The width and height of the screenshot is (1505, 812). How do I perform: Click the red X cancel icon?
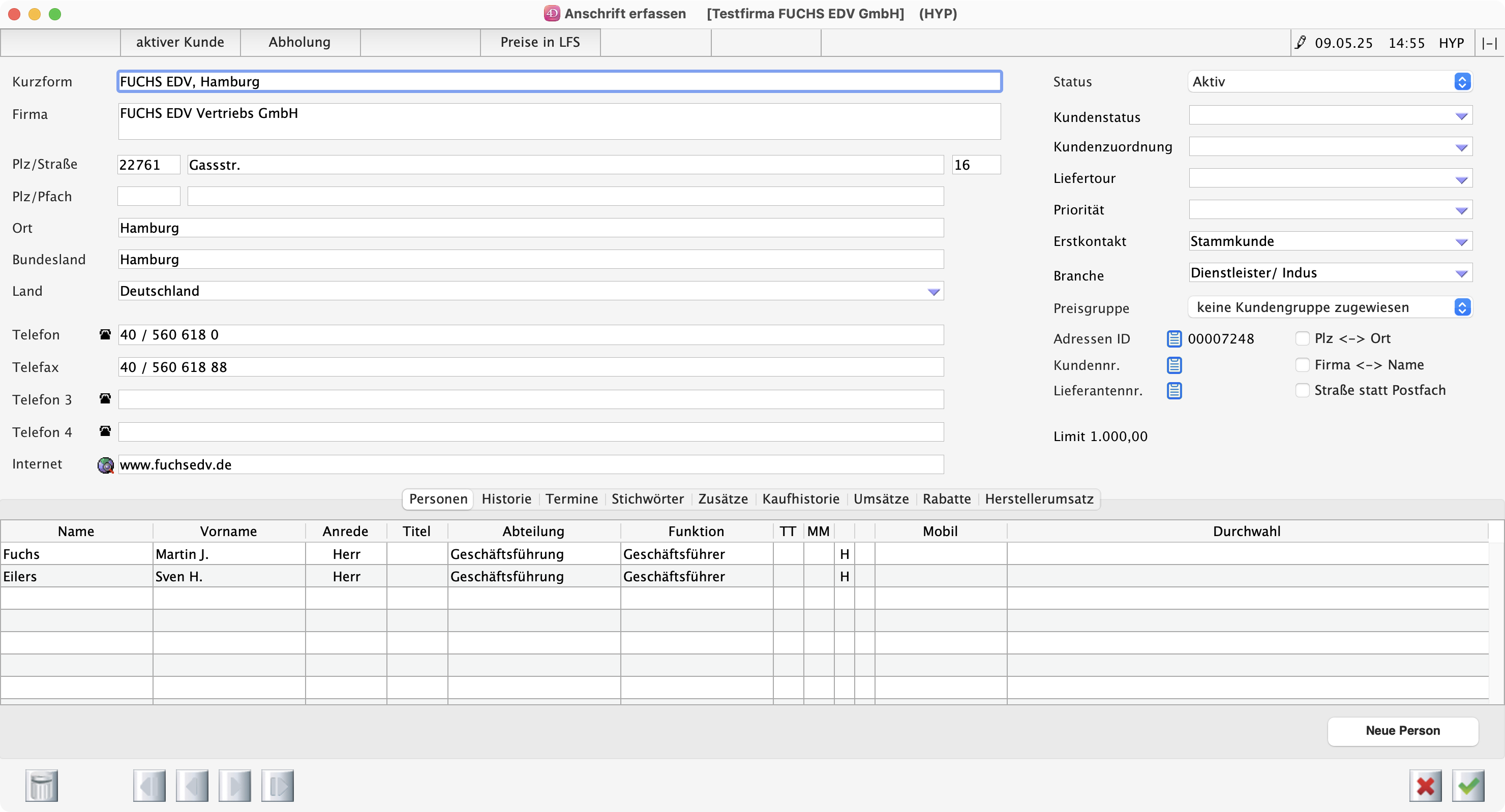(x=1425, y=786)
